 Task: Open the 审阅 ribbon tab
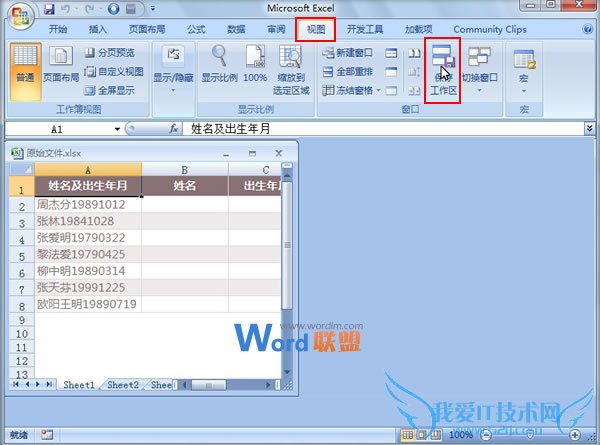click(x=276, y=29)
